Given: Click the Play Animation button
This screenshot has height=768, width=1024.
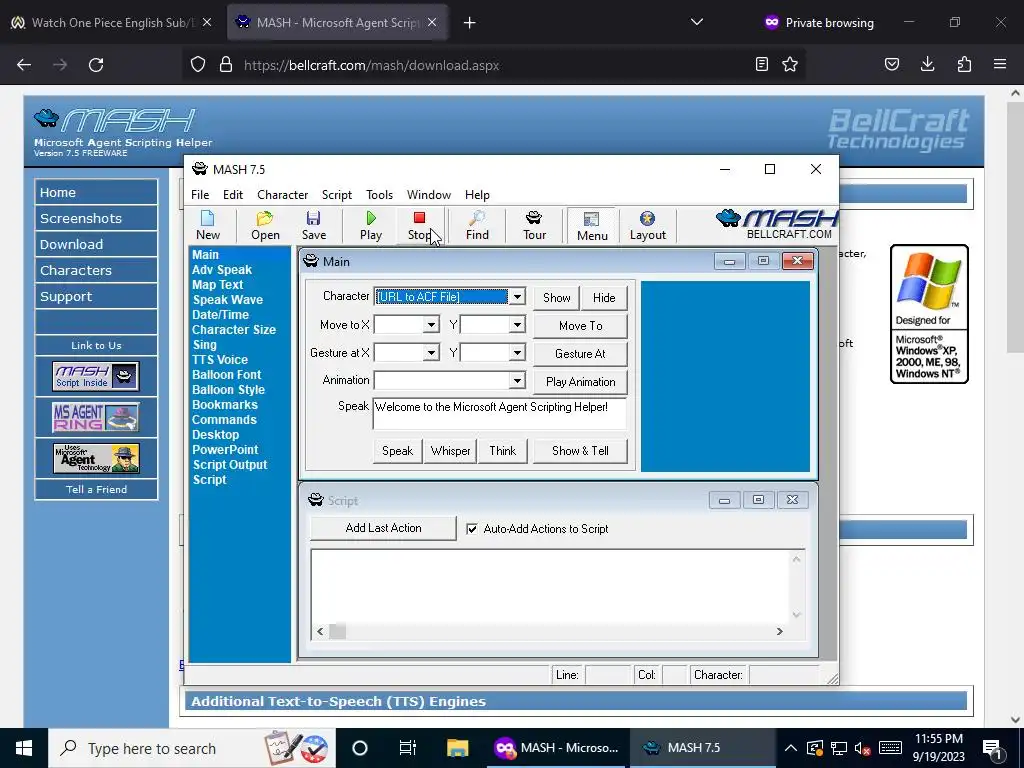Looking at the screenshot, I should tap(581, 381).
